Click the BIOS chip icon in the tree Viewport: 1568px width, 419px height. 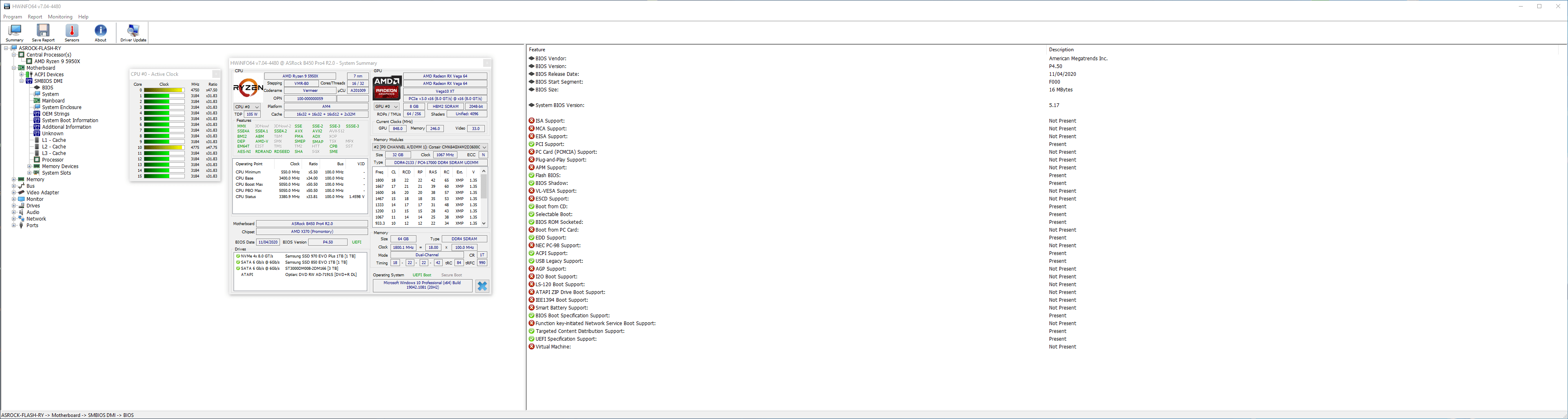point(37,88)
